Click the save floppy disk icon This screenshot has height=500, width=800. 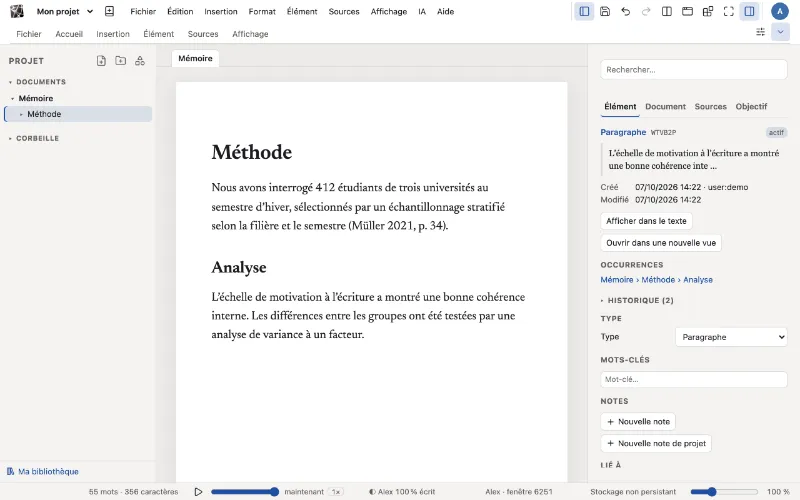pyautogui.click(x=605, y=11)
